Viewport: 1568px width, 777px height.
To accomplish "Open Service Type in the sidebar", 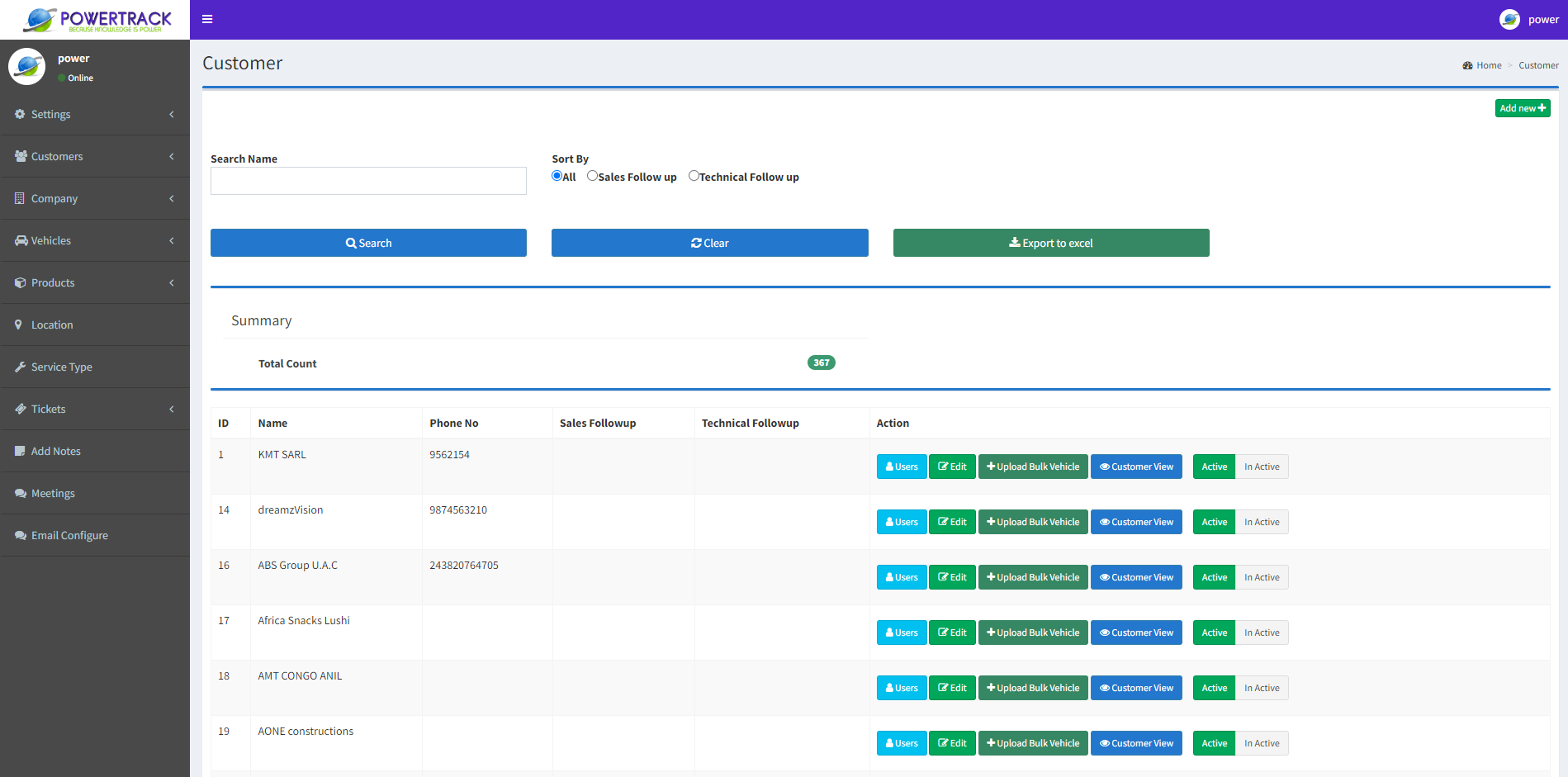I will pos(61,367).
